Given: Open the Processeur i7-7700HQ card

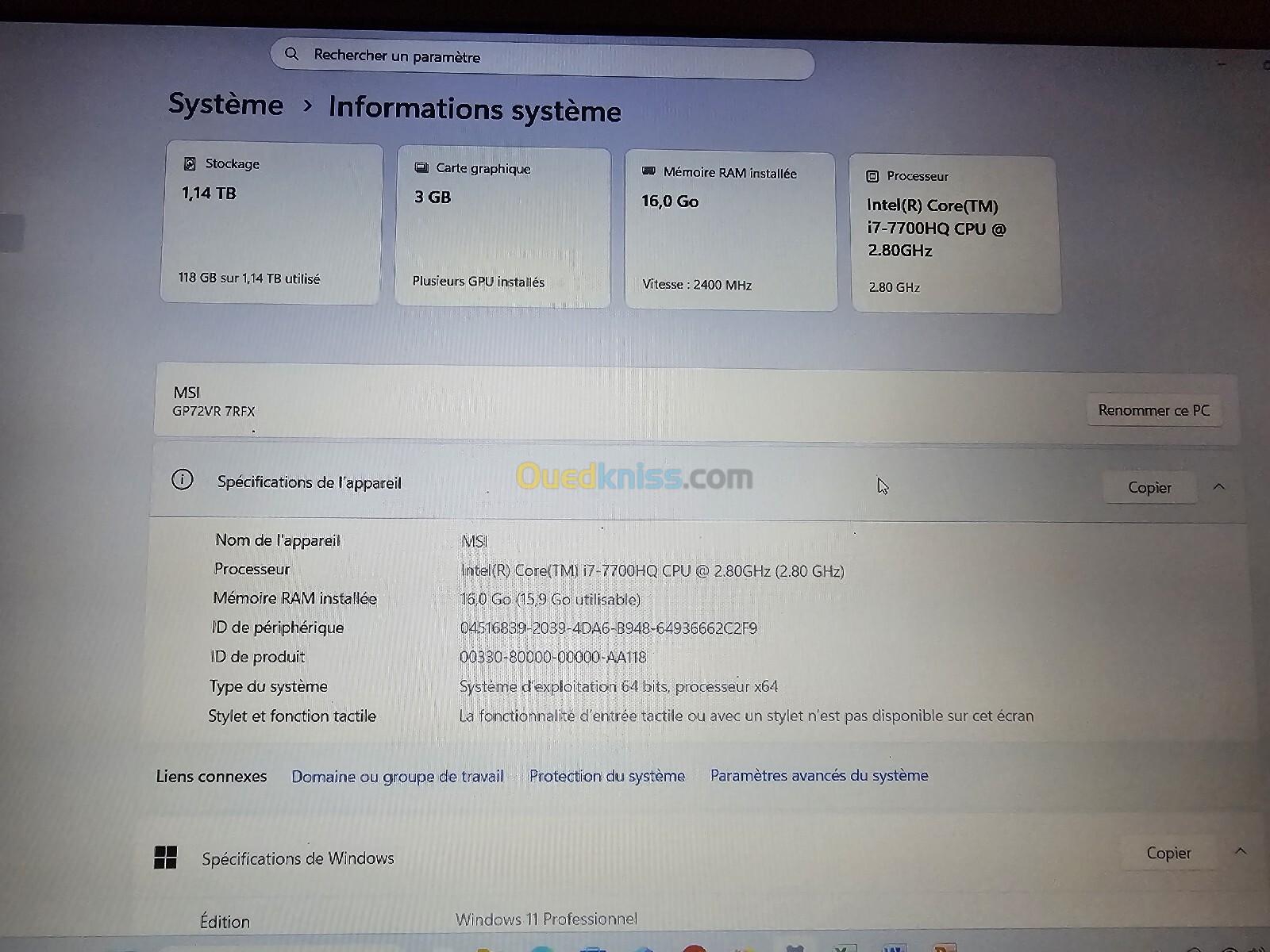Looking at the screenshot, I should (955, 235).
